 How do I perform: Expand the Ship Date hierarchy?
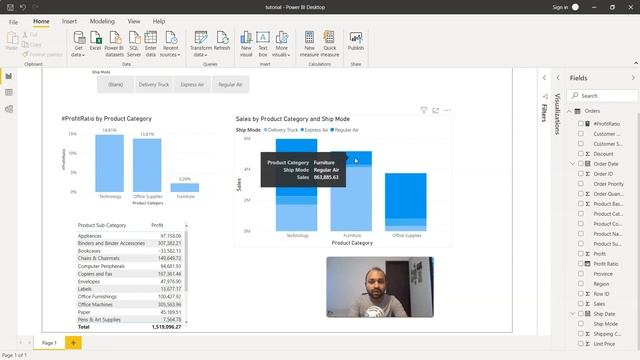(x=572, y=313)
